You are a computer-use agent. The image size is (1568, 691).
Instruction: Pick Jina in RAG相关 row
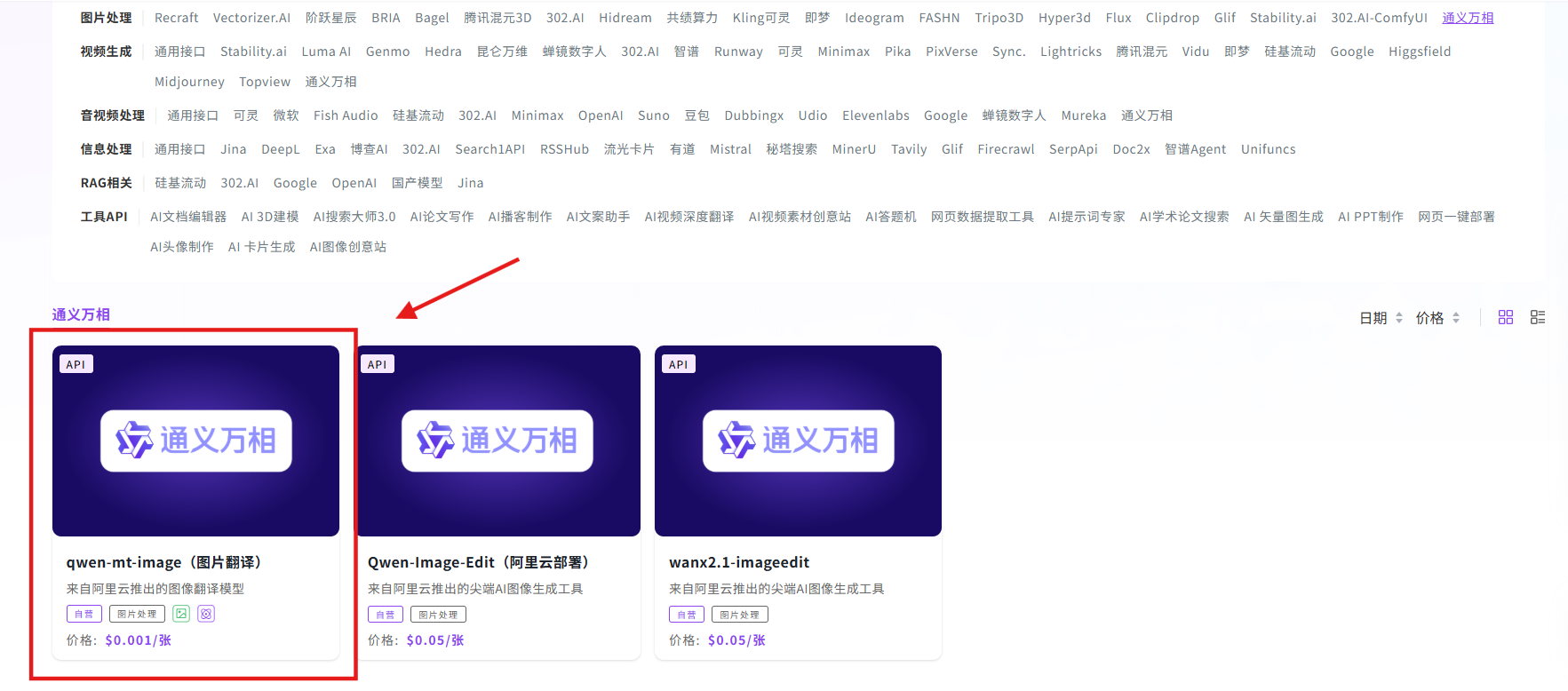click(x=471, y=183)
